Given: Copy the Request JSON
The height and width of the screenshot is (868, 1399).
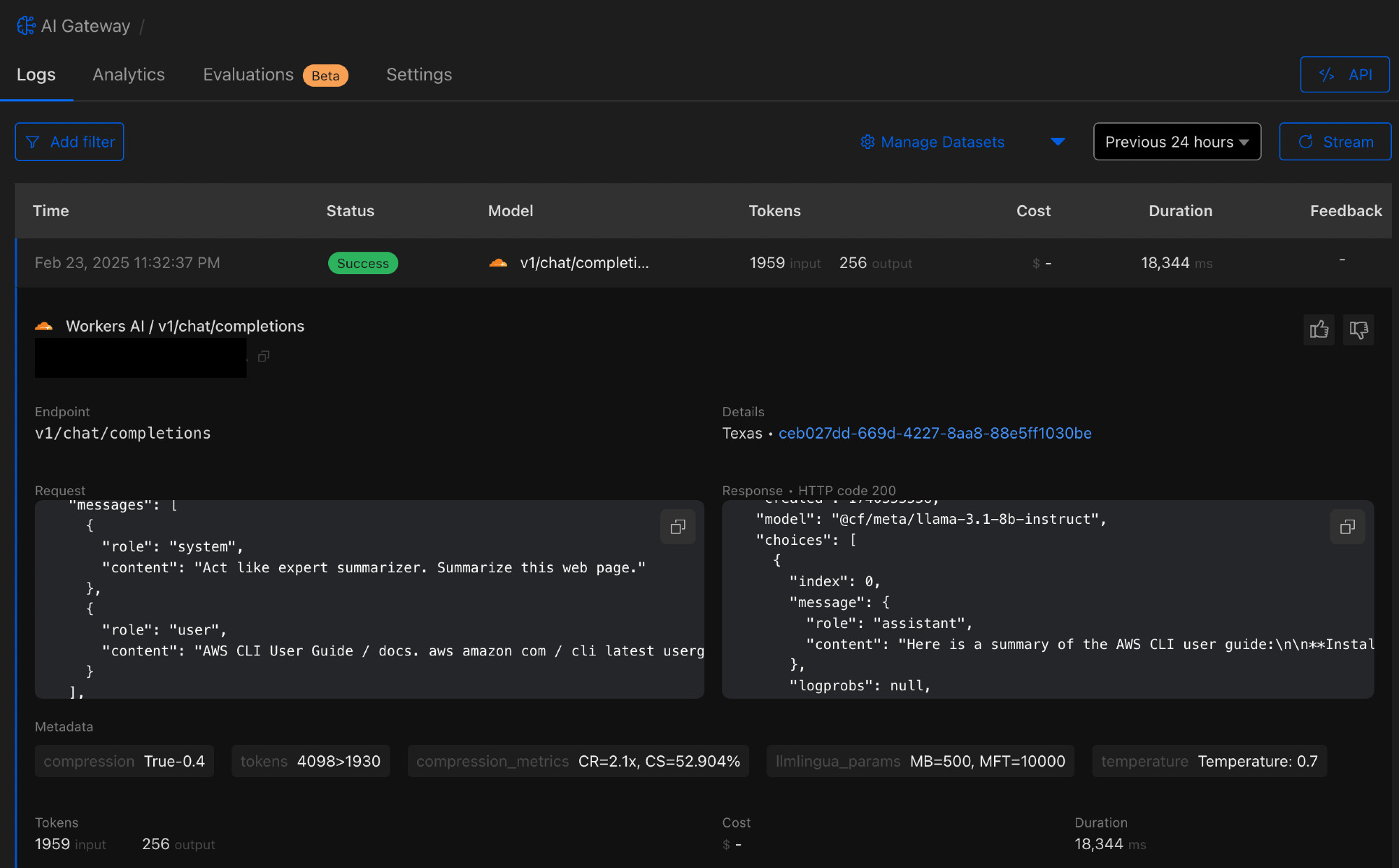Looking at the screenshot, I should pyautogui.click(x=678, y=527).
